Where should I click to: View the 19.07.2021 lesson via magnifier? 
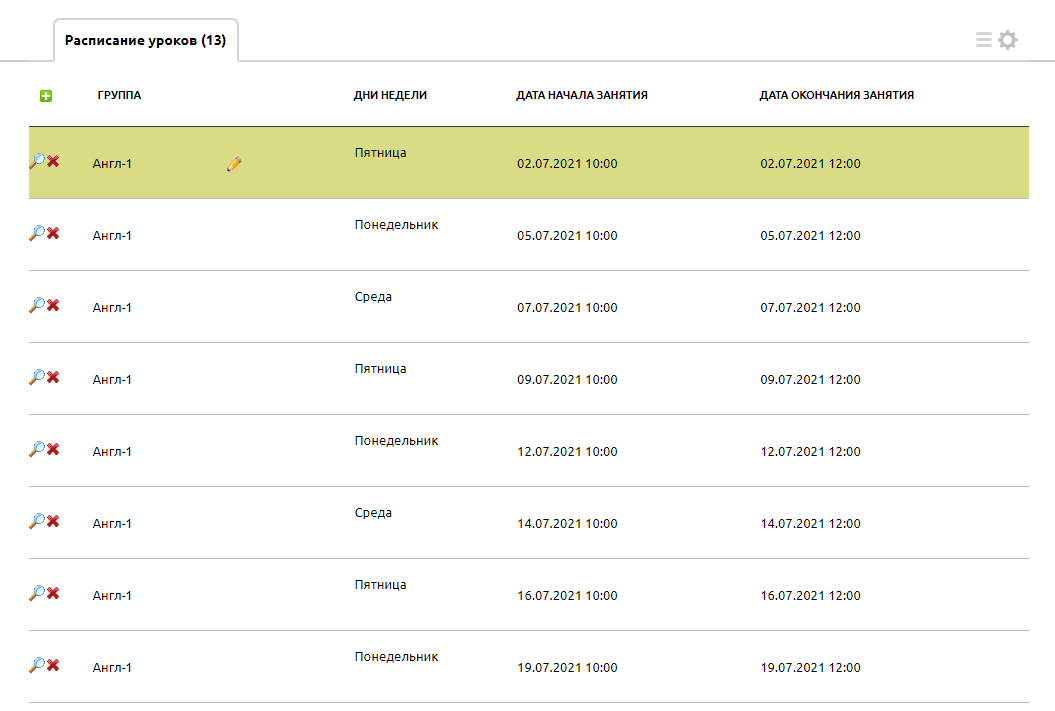(x=37, y=665)
